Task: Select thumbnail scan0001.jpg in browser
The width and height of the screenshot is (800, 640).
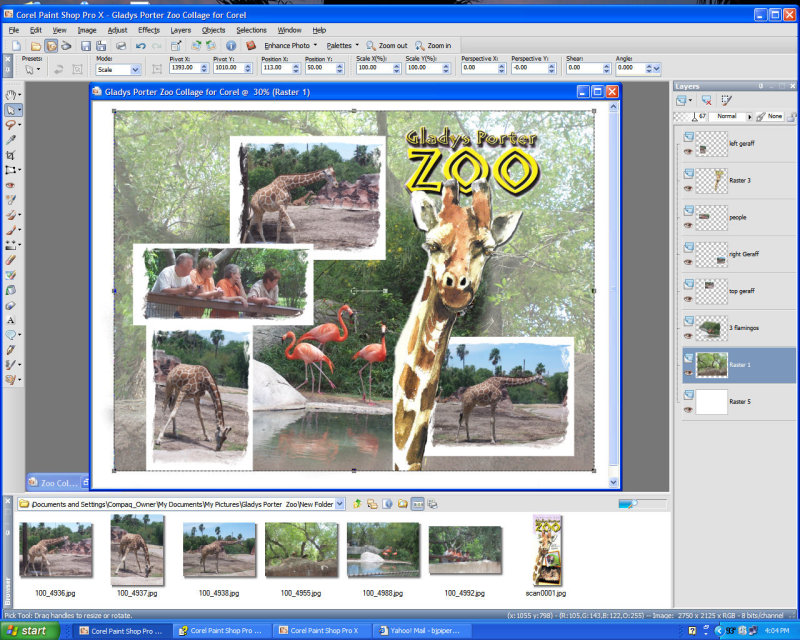Action: [547, 550]
